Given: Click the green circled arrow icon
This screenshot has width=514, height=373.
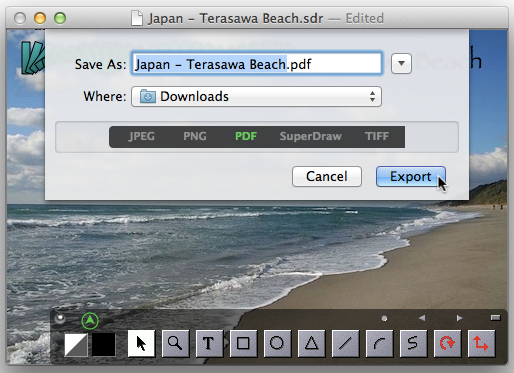Looking at the screenshot, I should 90,321.
